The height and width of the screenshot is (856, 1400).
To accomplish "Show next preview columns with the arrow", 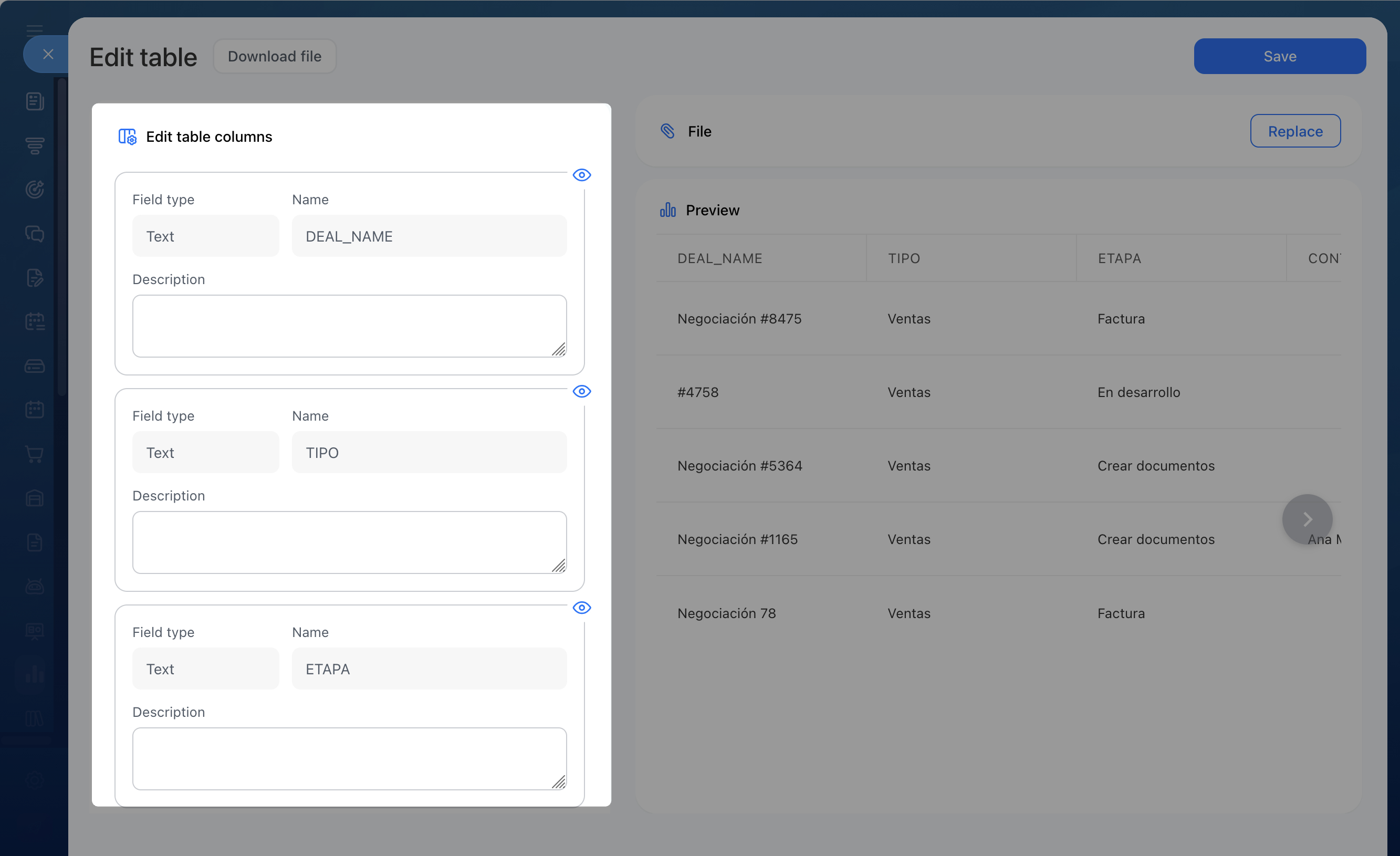I will 1307,519.
